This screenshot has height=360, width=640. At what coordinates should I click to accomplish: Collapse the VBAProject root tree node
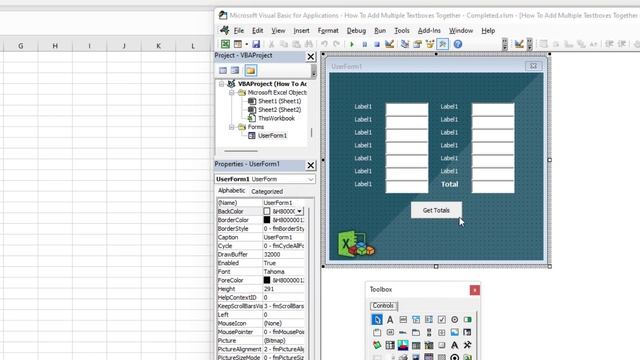point(221,84)
